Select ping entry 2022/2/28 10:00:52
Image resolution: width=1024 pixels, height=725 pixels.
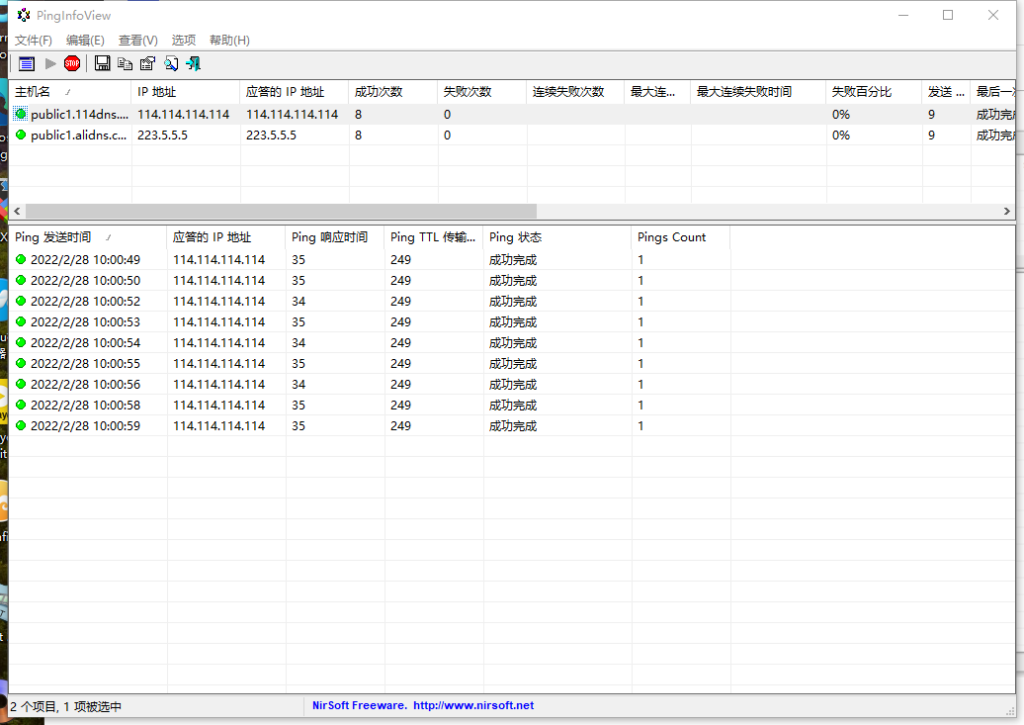(370, 301)
